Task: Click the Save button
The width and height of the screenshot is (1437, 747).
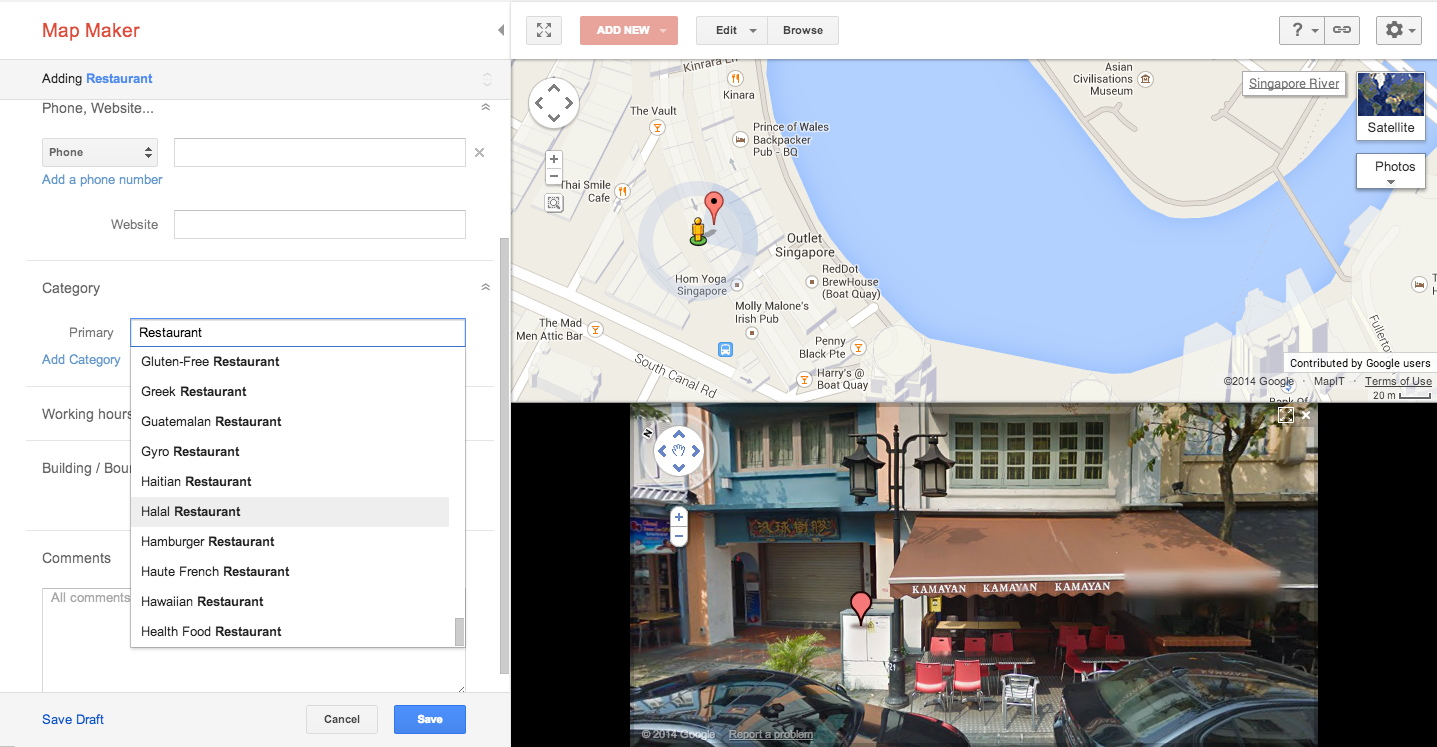Action: pyautogui.click(x=430, y=719)
